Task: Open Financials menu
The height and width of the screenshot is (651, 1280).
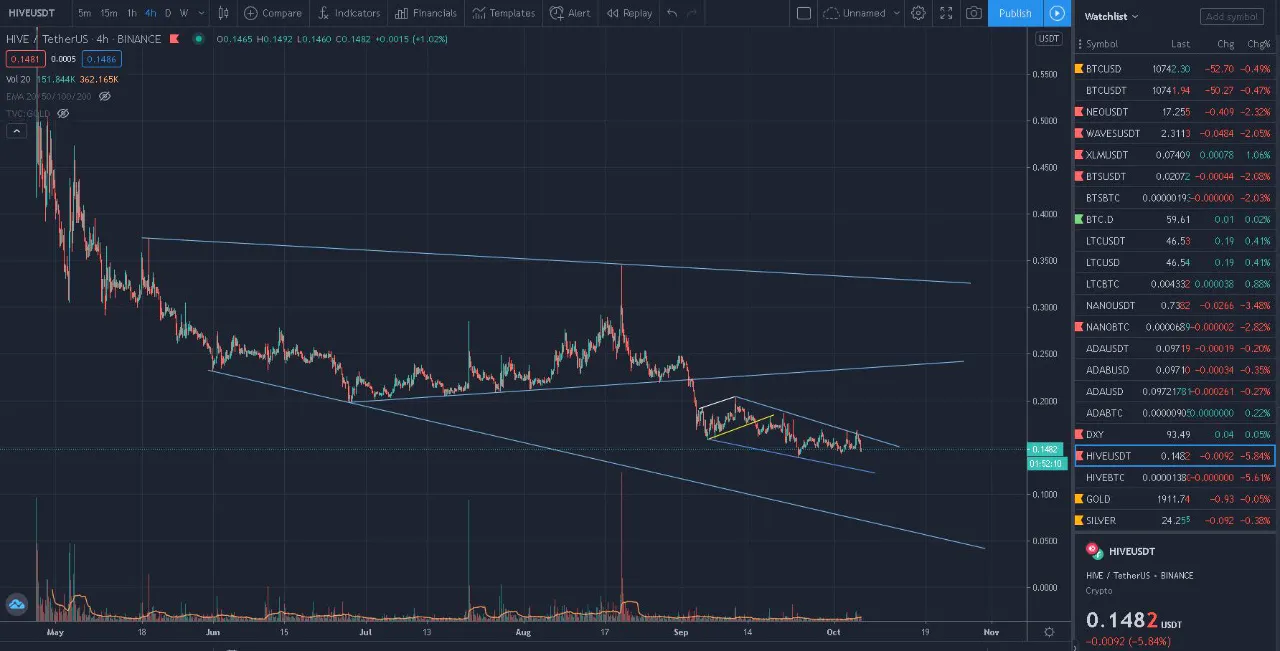Action: click(426, 13)
